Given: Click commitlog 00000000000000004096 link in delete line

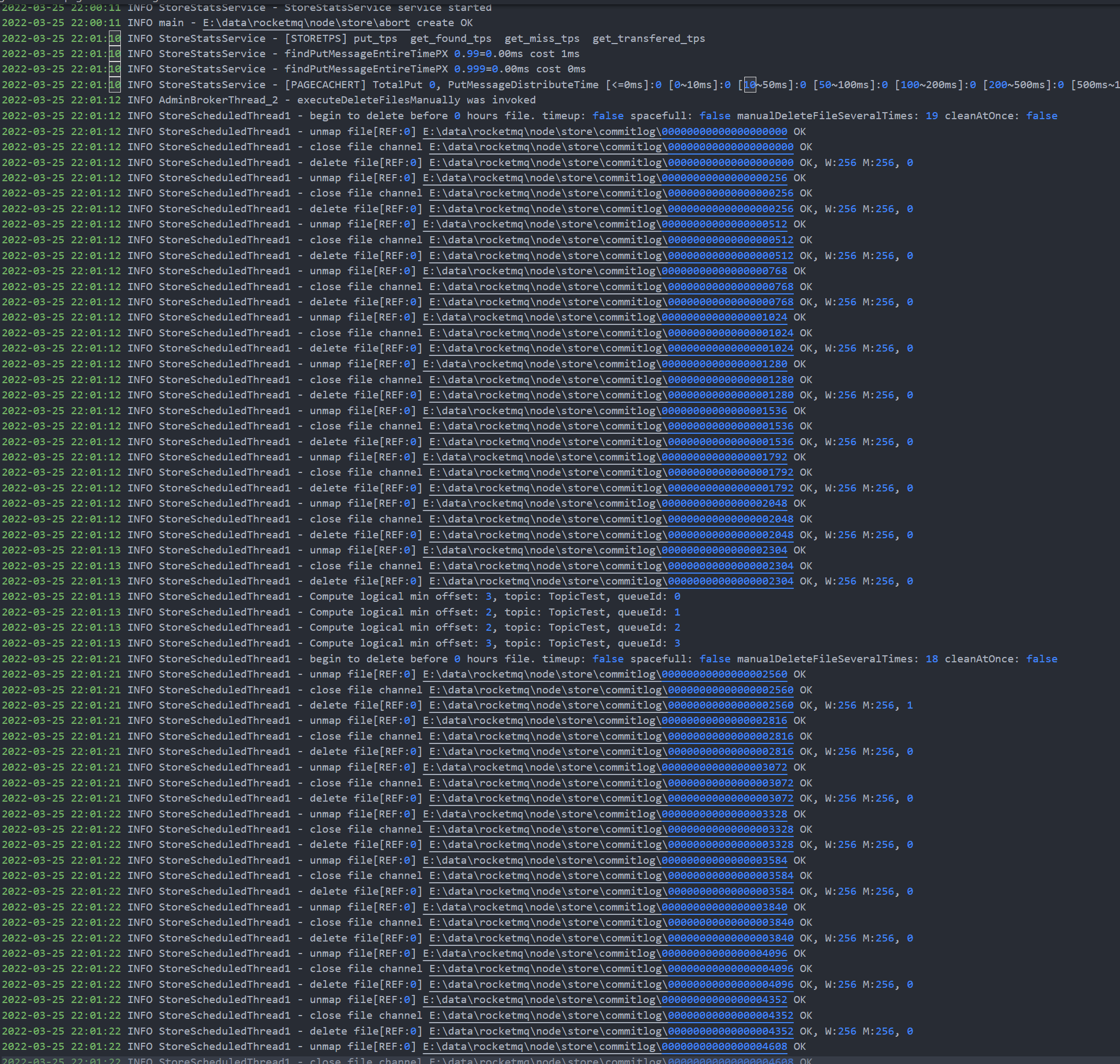Looking at the screenshot, I should point(730,984).
